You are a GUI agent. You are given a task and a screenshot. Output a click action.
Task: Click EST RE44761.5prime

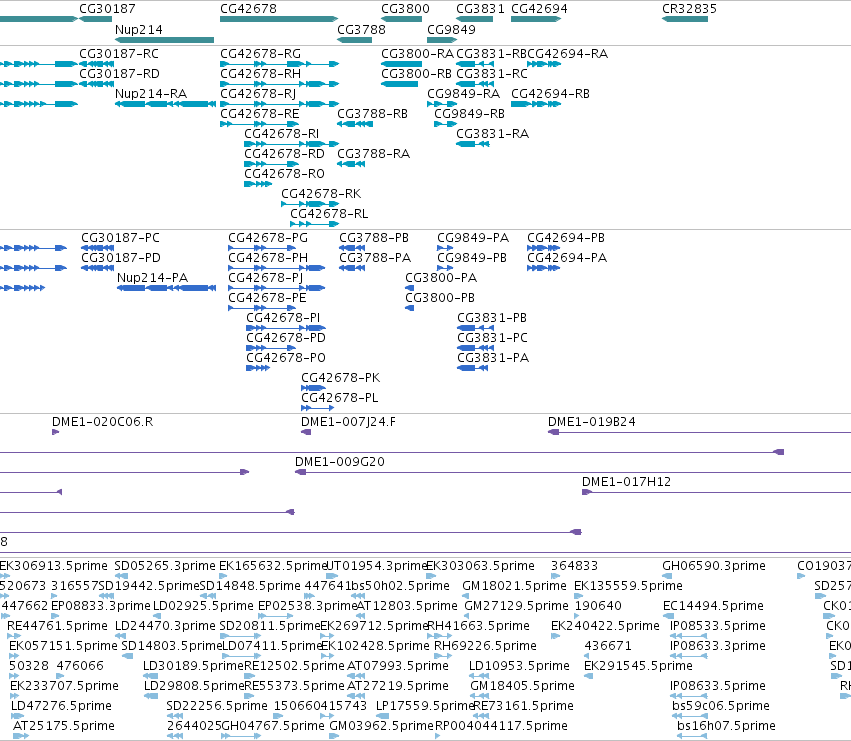coord(57,626)
